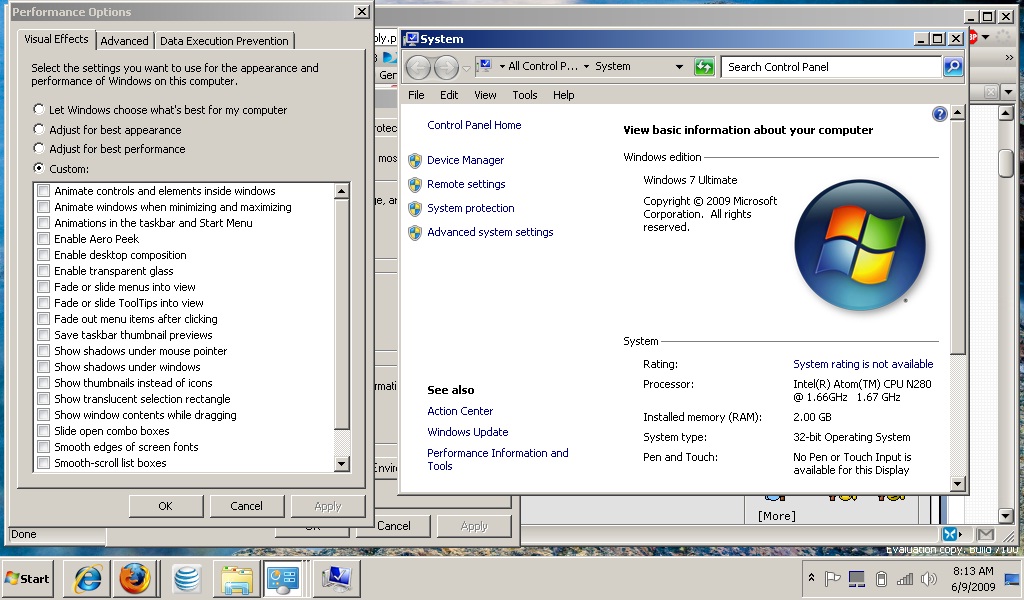Click the shield icon beside Device Manager

[415, 161]
